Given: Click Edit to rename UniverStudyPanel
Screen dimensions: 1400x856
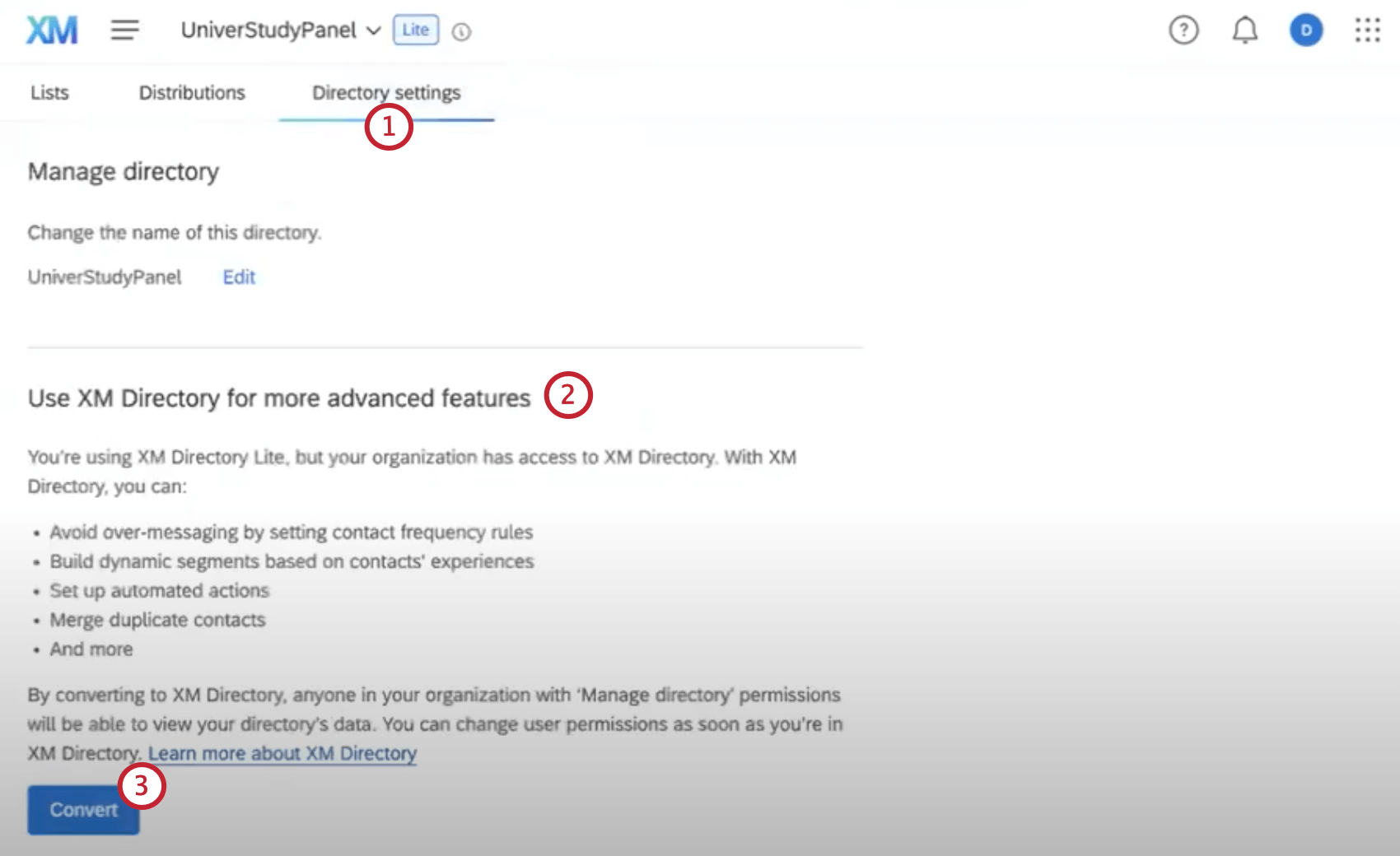Looking at the screenshot, I should (238, 277).
